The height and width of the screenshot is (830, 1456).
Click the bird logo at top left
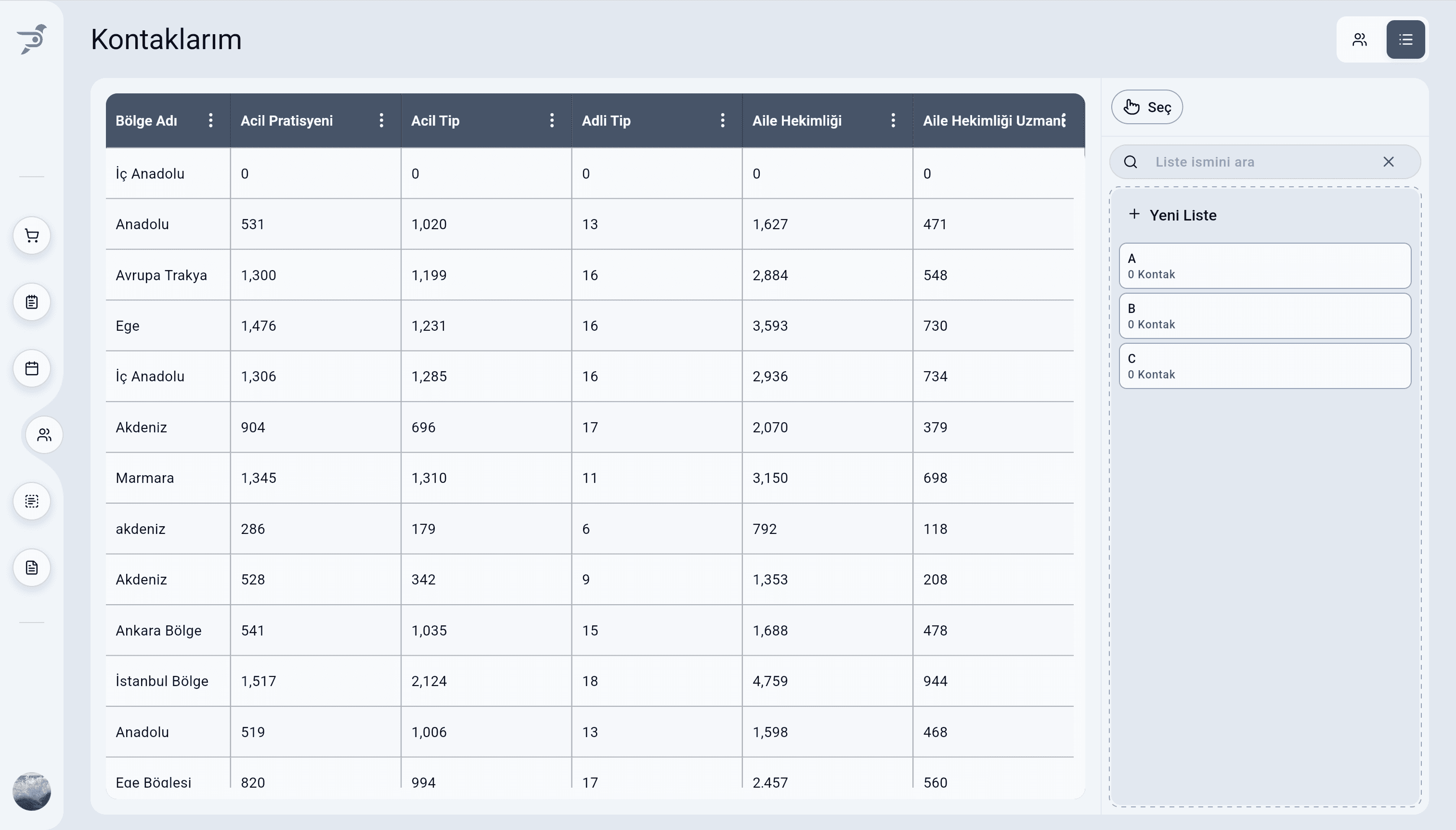click(x=32, y=39)
